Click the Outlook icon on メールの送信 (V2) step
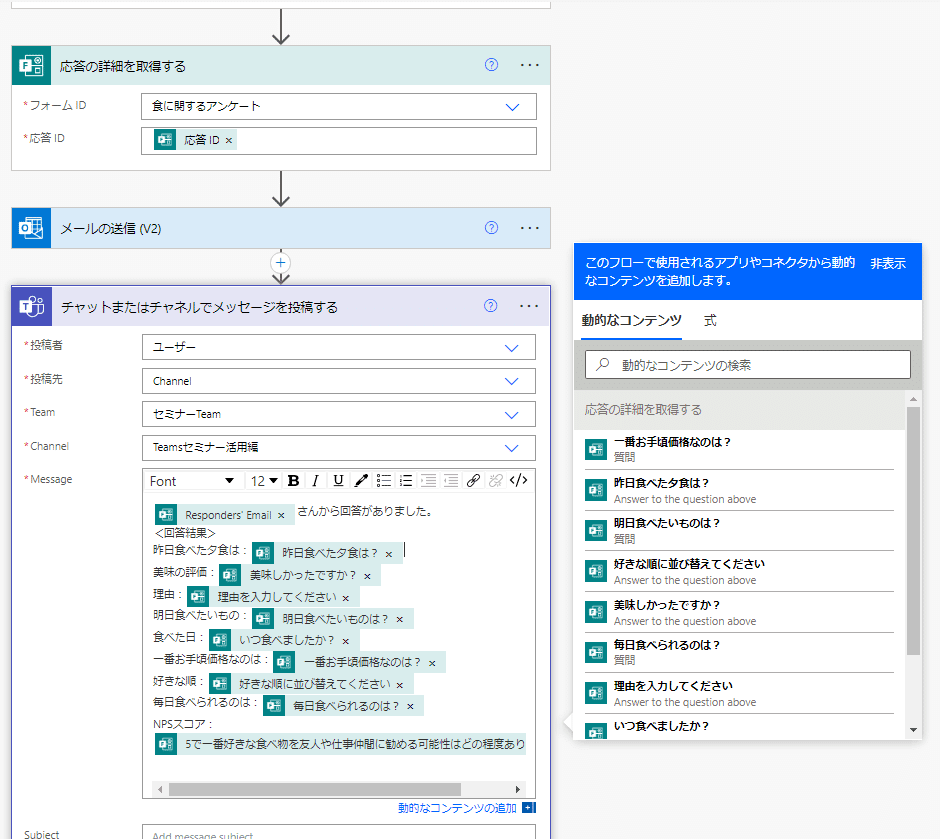The width and height of the screenshot is (940, 839). (31, 228)
